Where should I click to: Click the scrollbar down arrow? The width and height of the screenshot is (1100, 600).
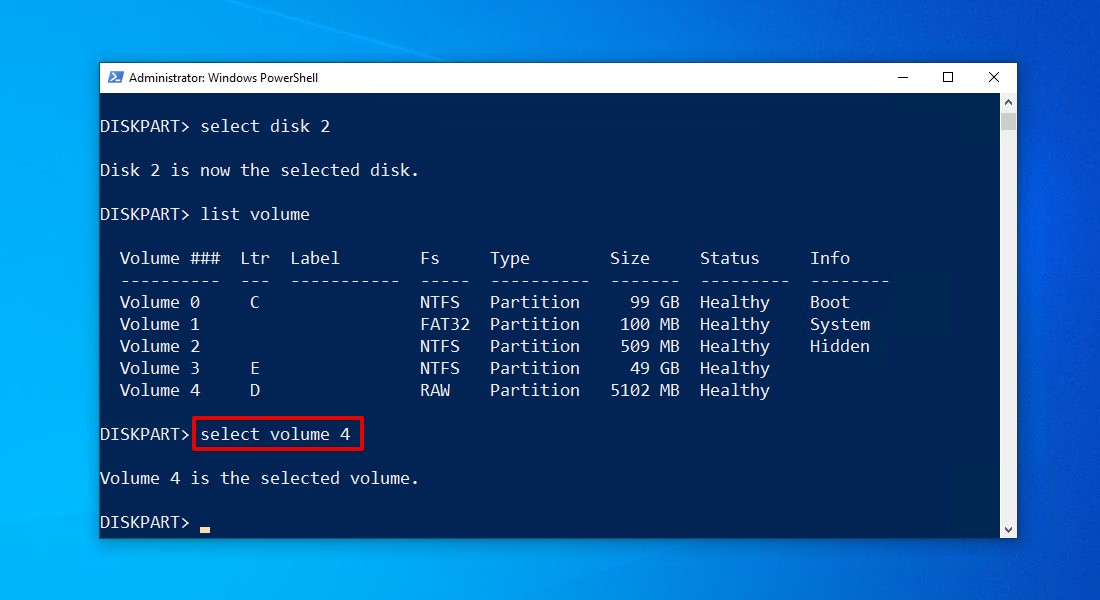point(1008,530)
